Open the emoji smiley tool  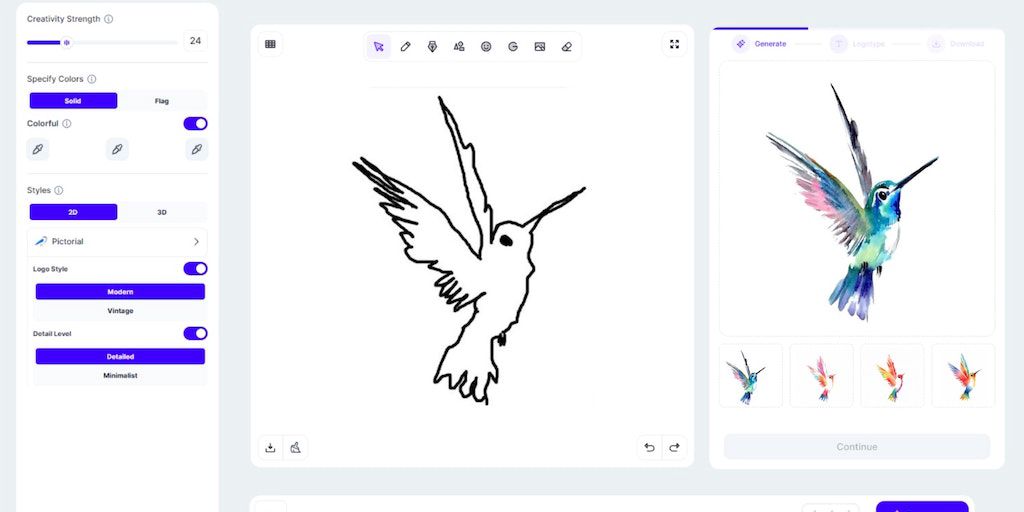point(486,46)
